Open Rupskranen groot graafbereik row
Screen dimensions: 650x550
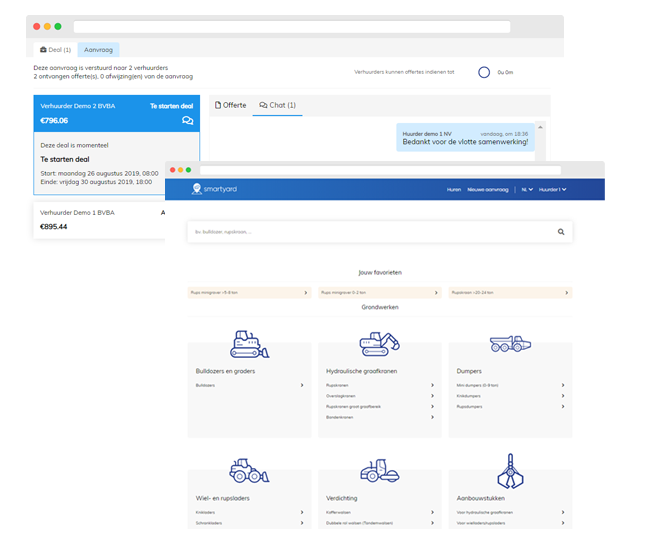tap(380, 407)
